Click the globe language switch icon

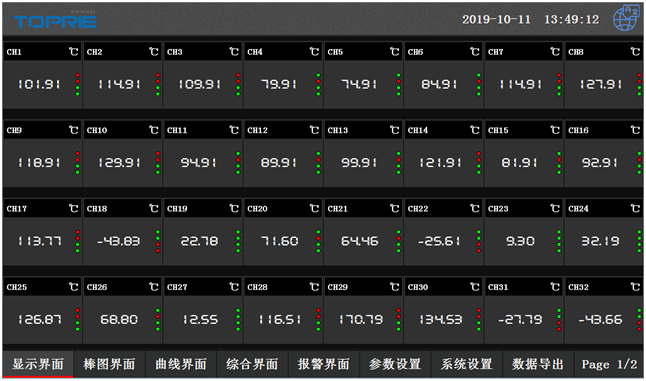[627, 19]
